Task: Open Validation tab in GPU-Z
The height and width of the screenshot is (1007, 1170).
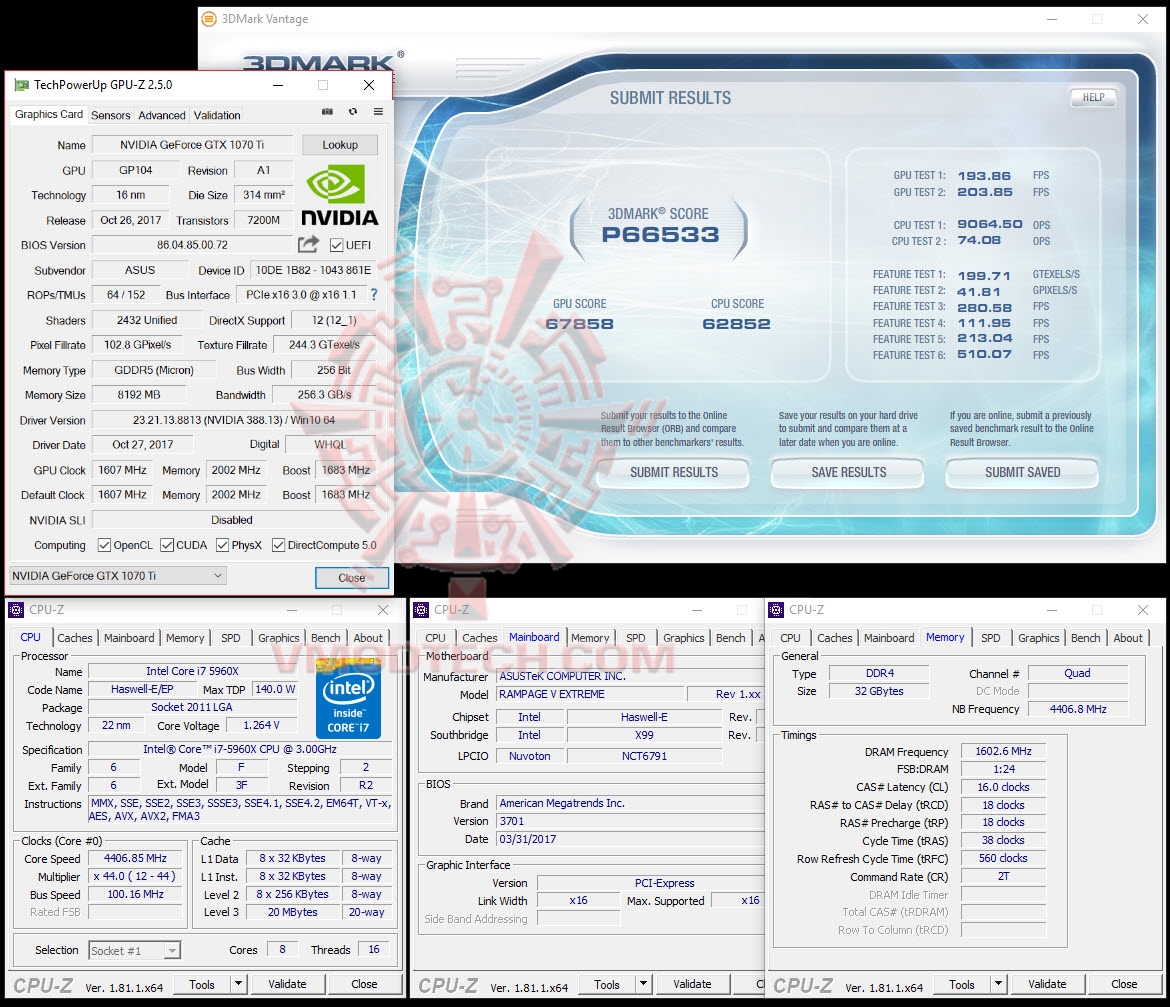Action: point(217,115)
